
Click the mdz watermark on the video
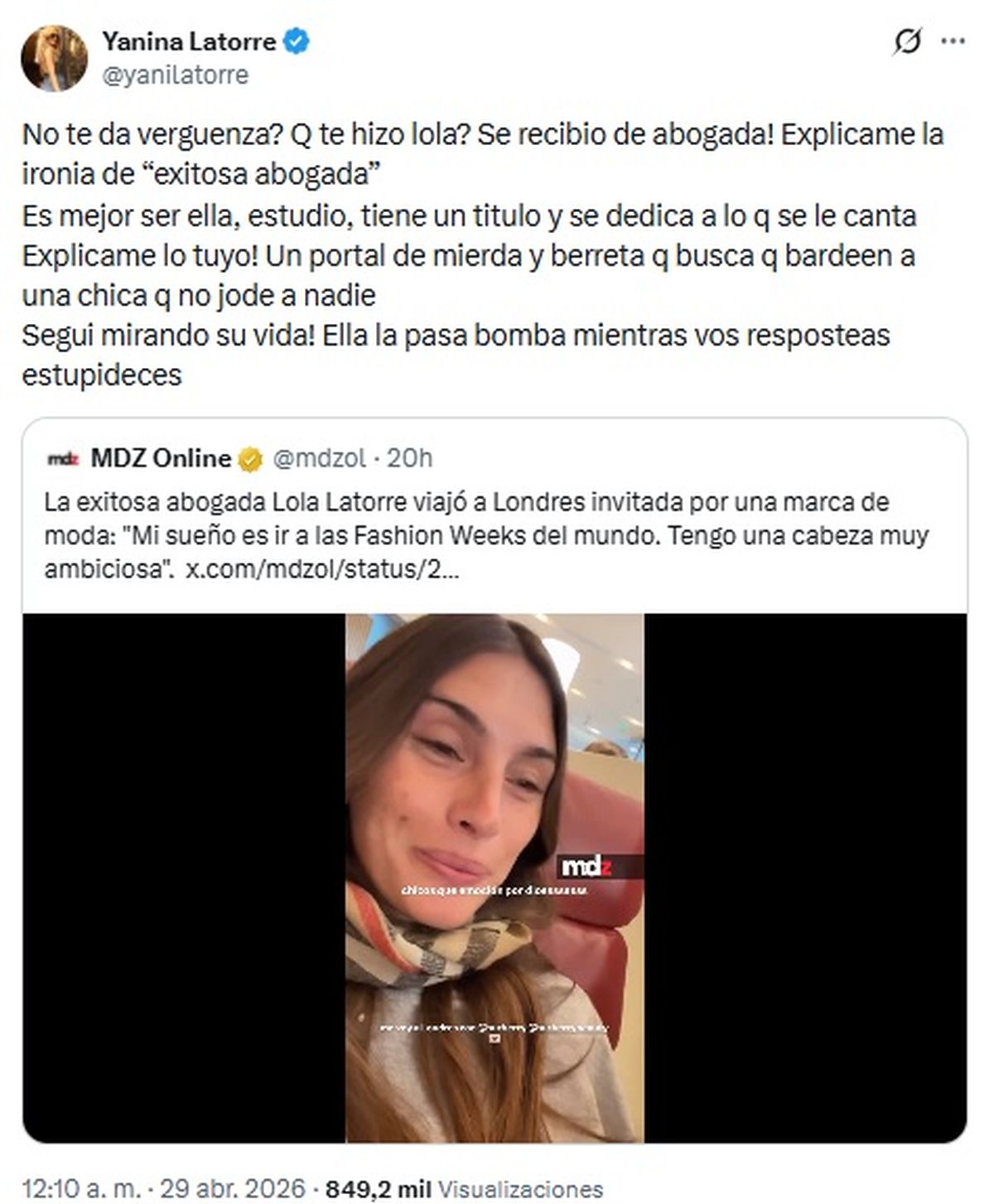[586, 867]
